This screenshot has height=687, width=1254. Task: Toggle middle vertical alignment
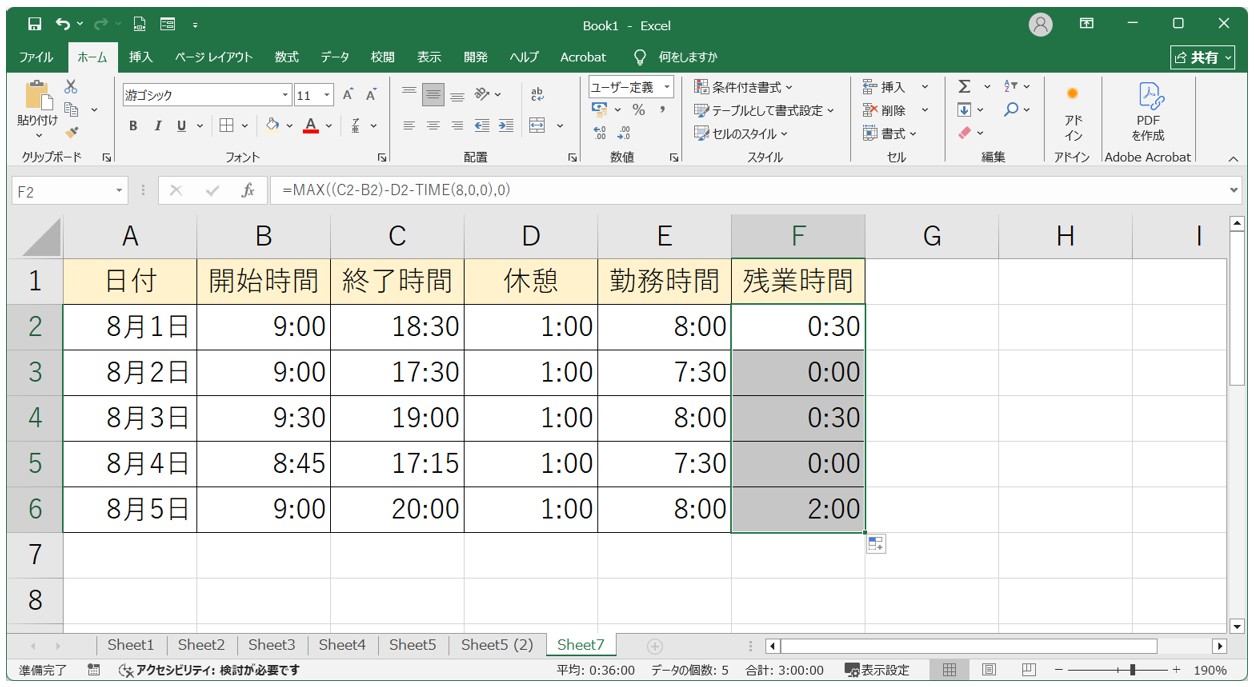433,95
